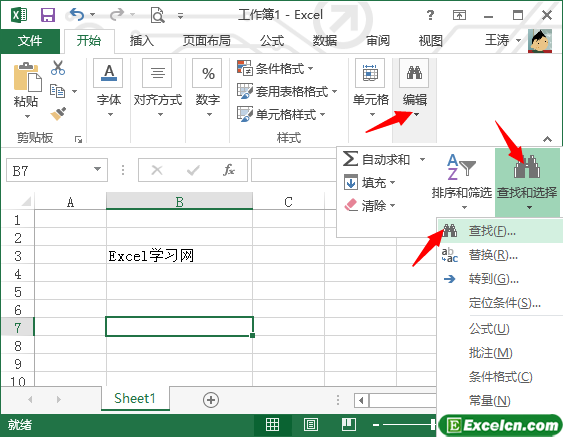The width and height of the screenshot is (563, 437).
Task: Switch to the 审阅 ribbon tab
Action: tap(378, 41)
